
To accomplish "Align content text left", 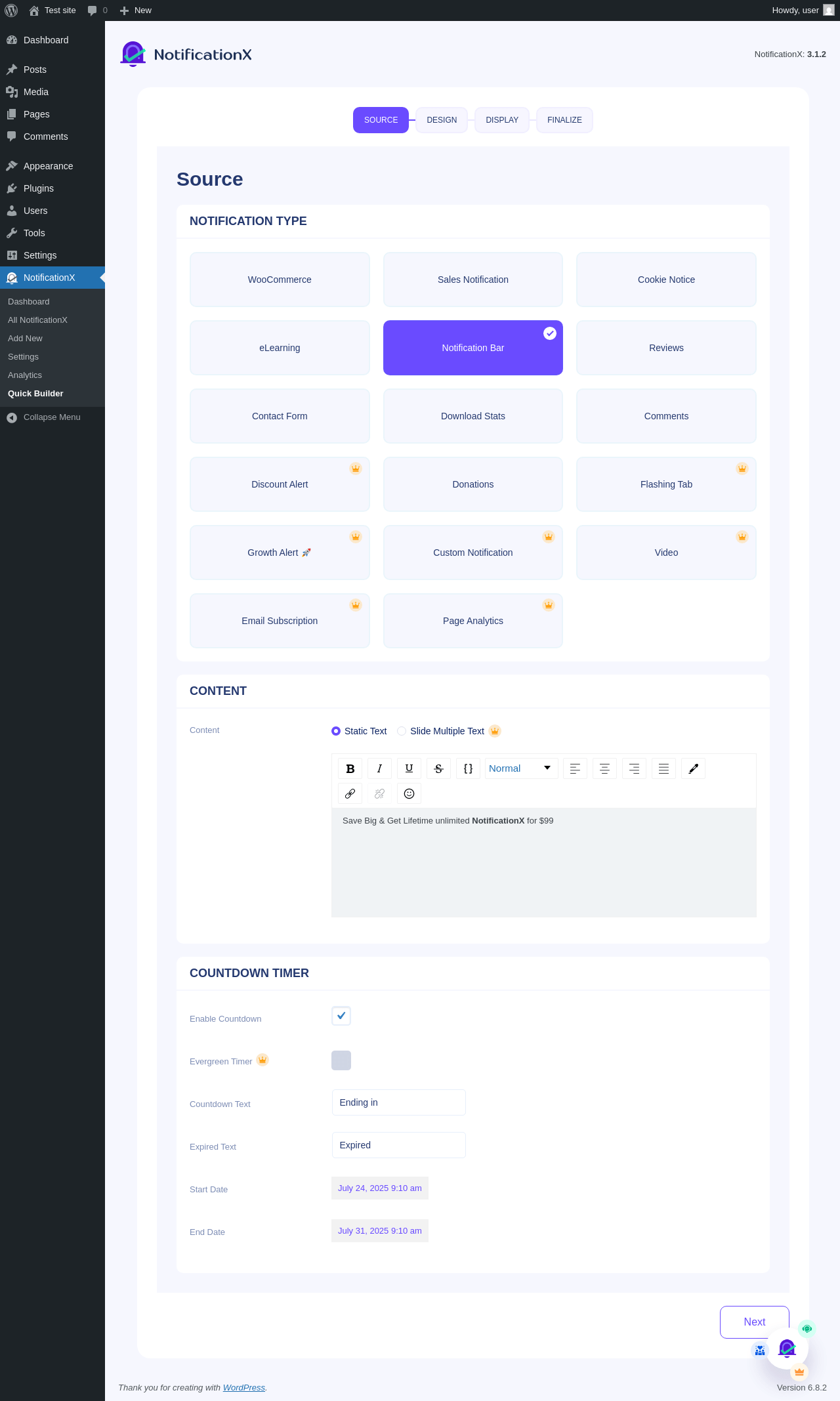I will (575, 768).
